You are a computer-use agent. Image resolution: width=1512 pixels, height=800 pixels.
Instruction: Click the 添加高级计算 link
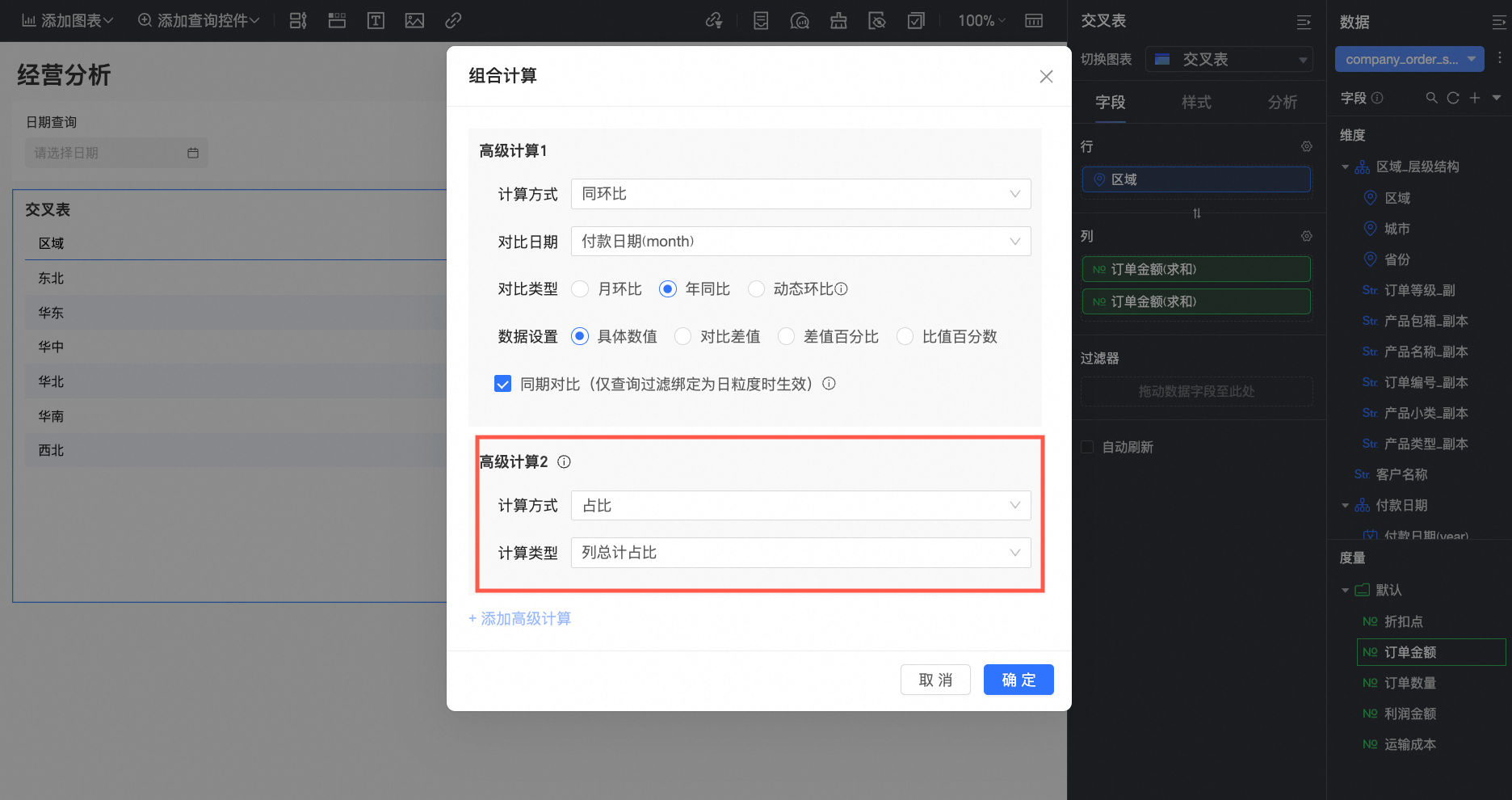pos(520,618)
